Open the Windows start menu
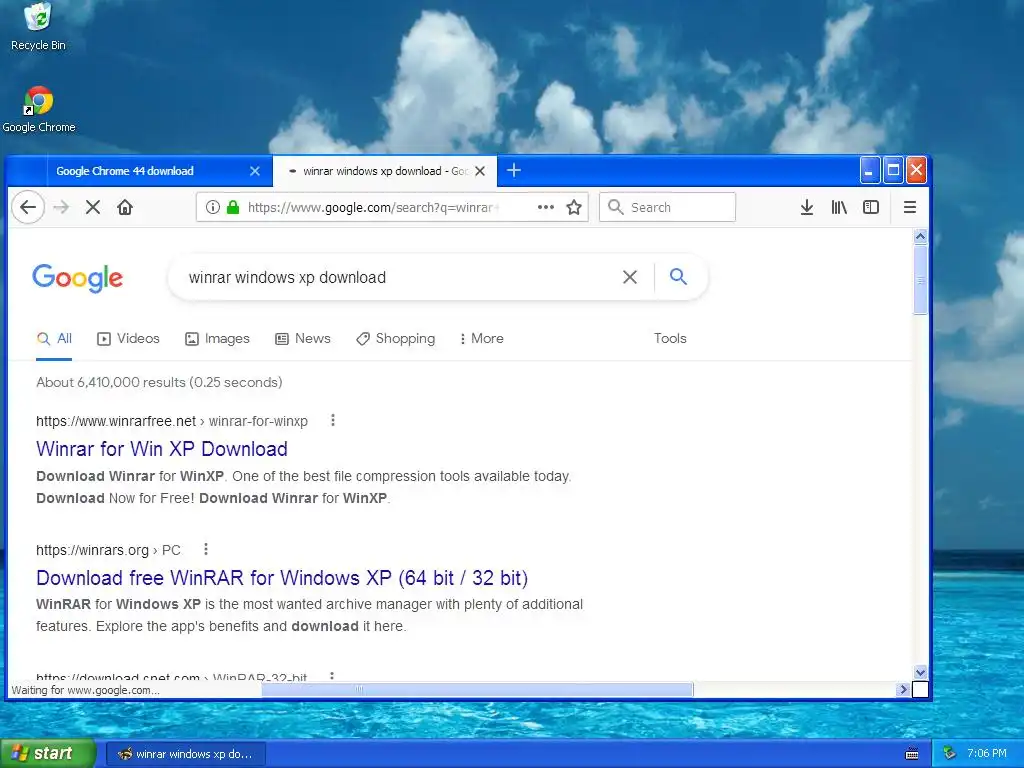 click(x=48, y=753)
